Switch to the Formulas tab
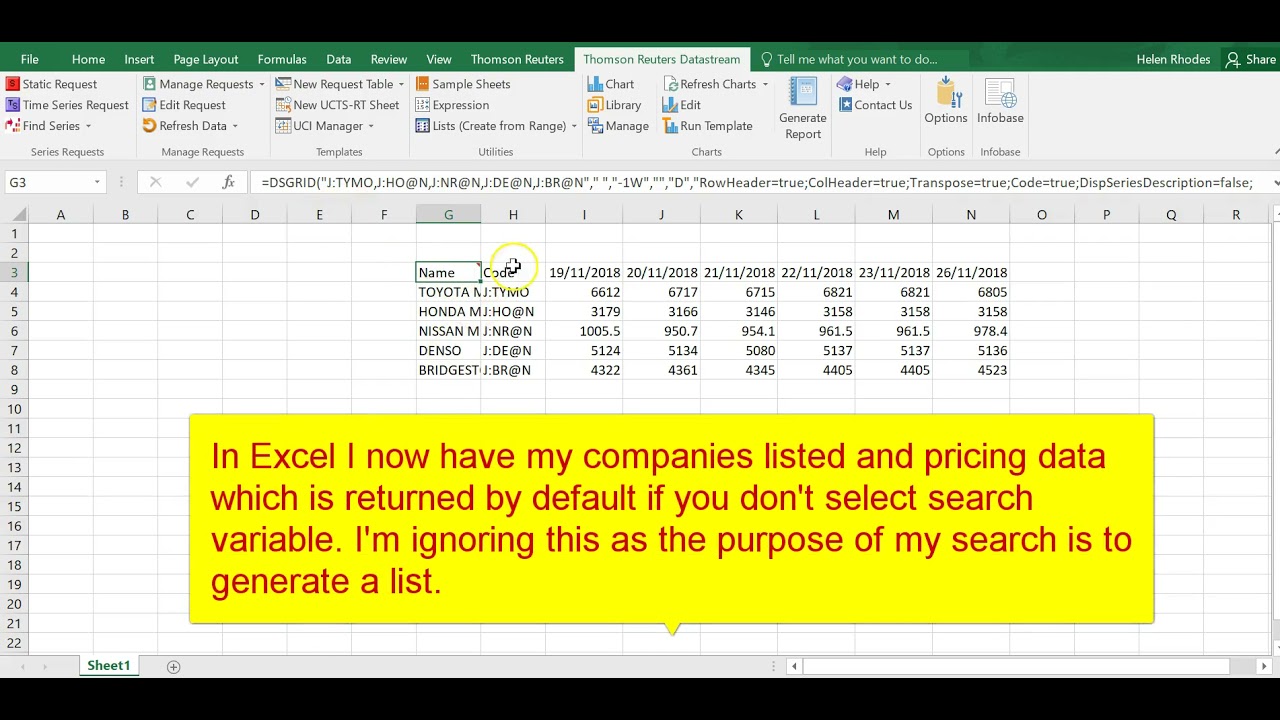Viewport: 1280px width, 720px height. point(282,59)
